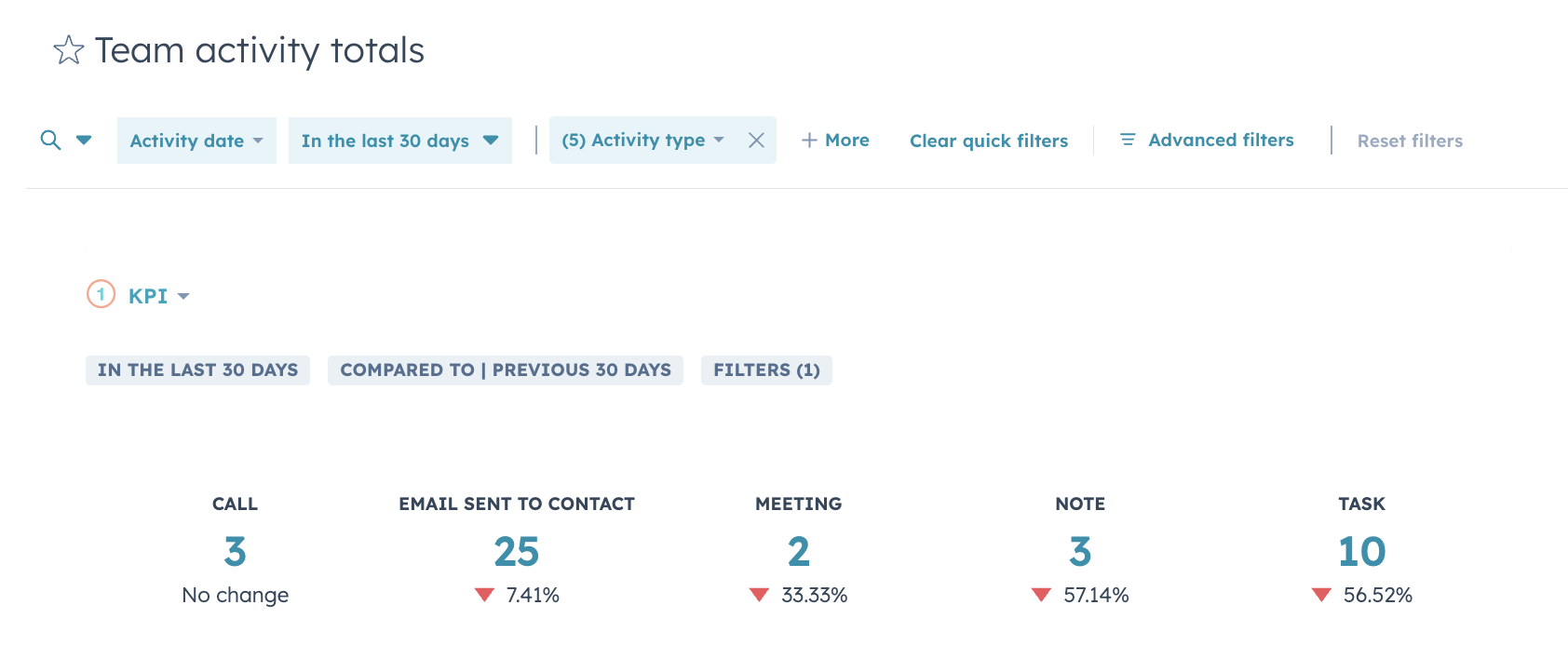Screen dimensions: 1568x672
Task: Select the TASK value 10
Action: [1362, 552]
